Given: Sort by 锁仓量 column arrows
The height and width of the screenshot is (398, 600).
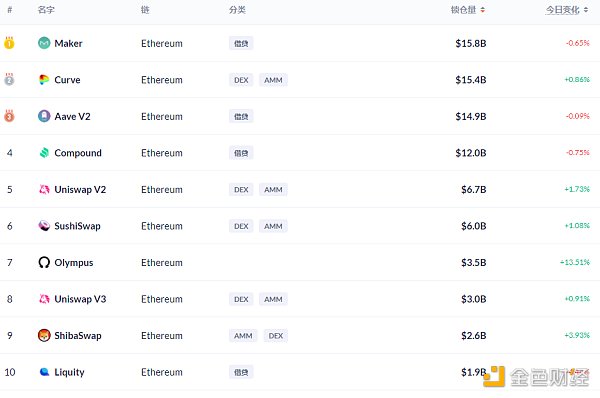Looking at the screenshot, I should tap(483, 10).
